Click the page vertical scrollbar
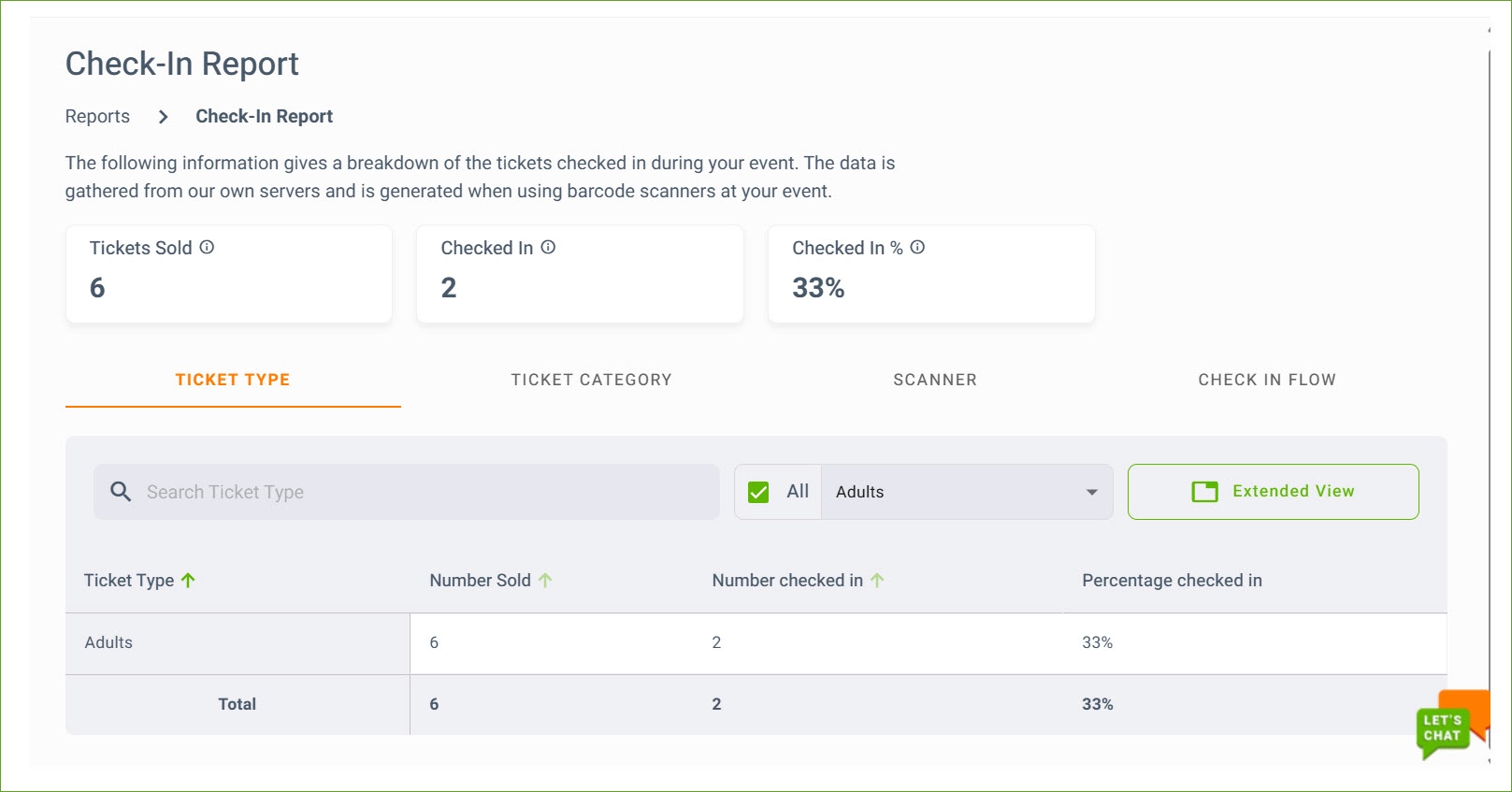 click(1490, 374)
